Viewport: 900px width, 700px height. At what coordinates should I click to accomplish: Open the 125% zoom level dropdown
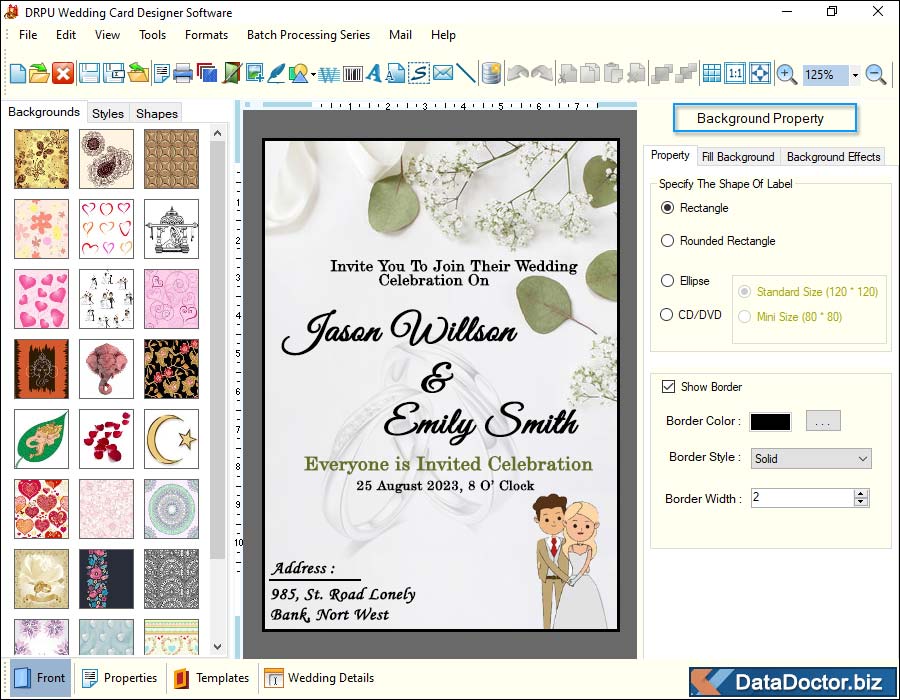(x=855, y=75)
